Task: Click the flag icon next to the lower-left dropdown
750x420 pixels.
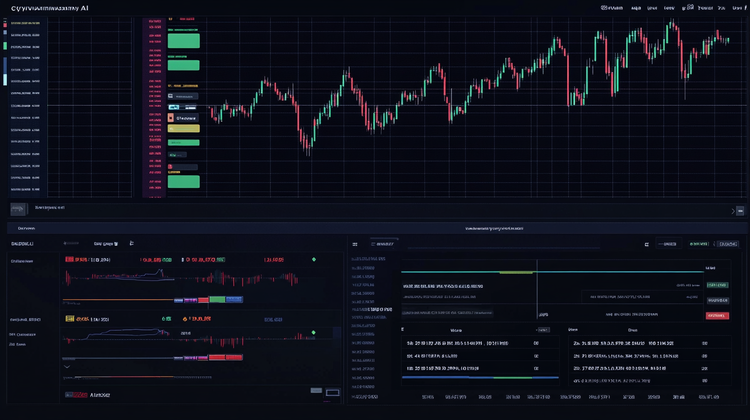Action: [132, 243]
